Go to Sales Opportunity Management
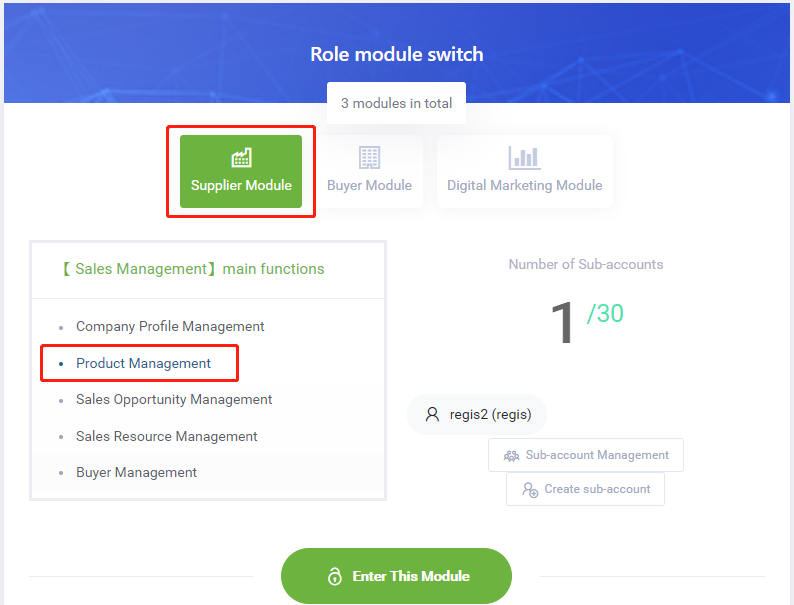This screenshot has height=605, width=794. point(174,399)
